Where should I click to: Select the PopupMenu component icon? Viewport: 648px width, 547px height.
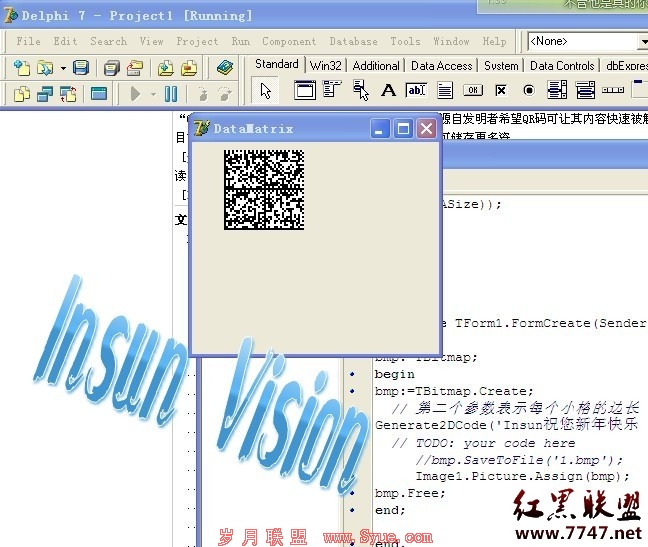point(361,90)
